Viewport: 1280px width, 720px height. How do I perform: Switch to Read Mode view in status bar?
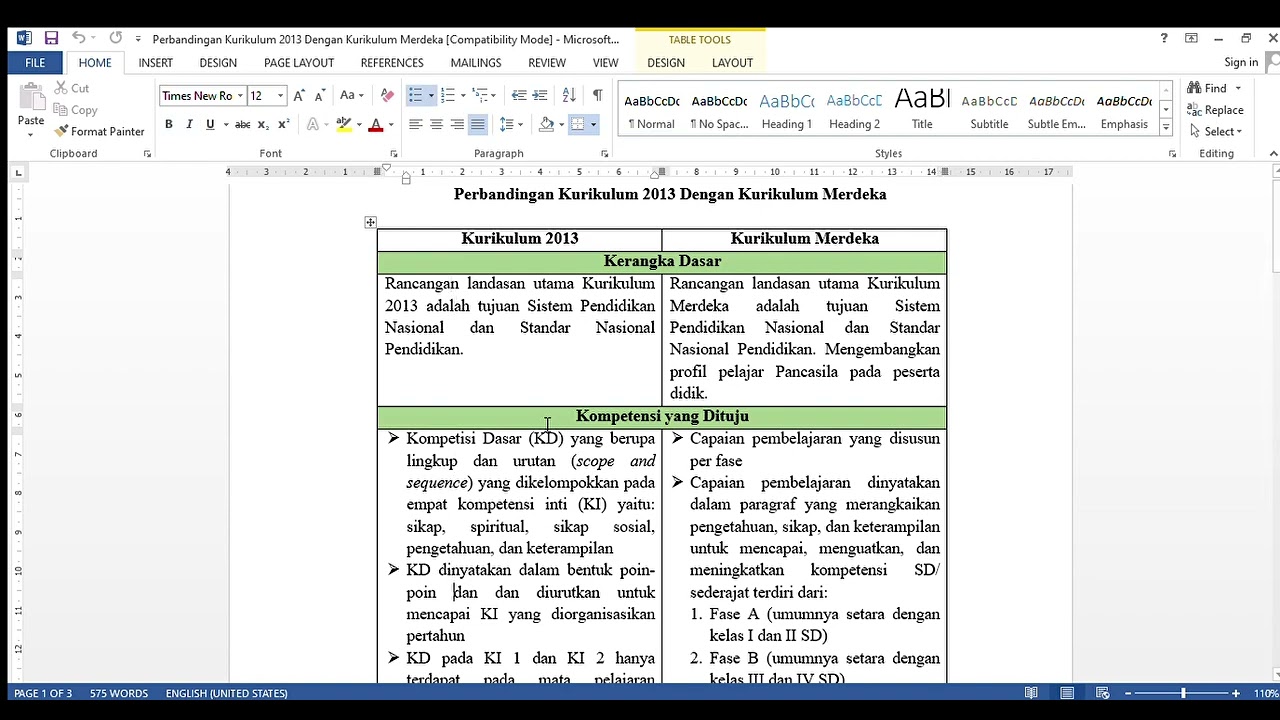coord(1031,693)
